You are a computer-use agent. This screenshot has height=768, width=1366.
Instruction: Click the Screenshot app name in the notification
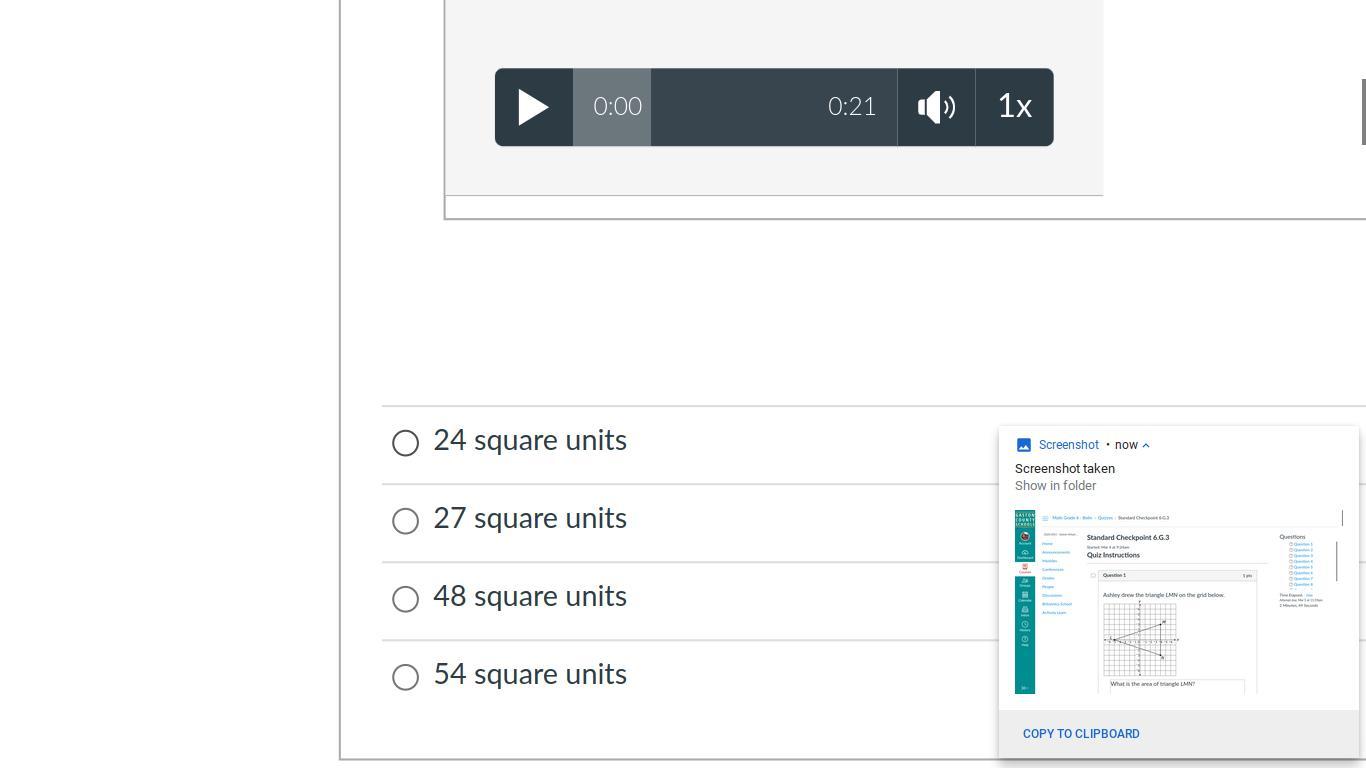(1068, 445)
